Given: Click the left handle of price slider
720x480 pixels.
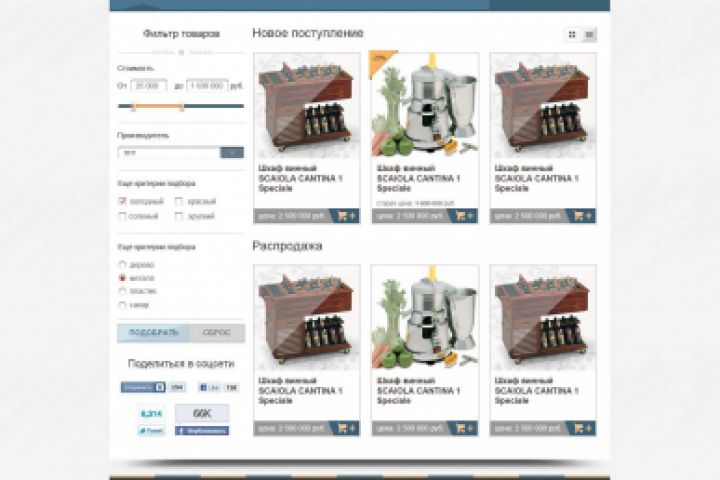Looking at the screenshot, I should coord(133,107).
